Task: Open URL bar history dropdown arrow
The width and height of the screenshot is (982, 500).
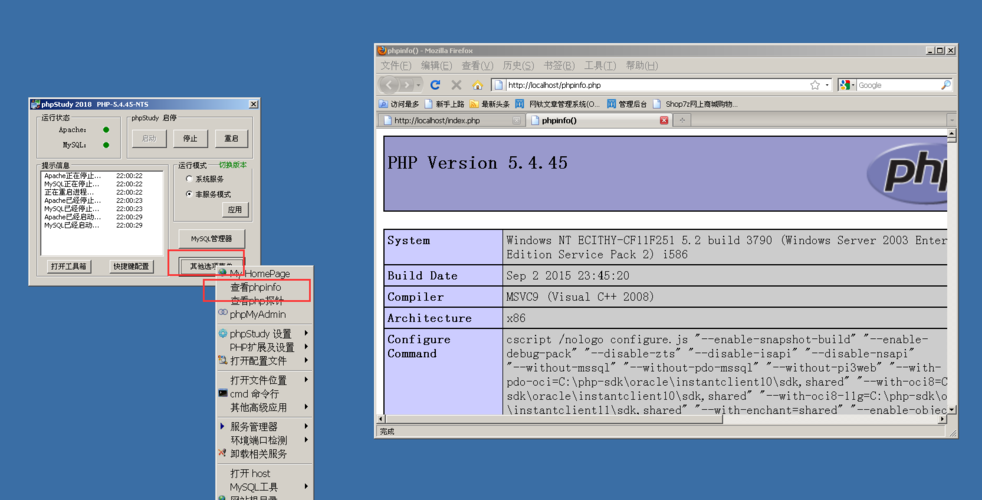Action: coord(827,85)
